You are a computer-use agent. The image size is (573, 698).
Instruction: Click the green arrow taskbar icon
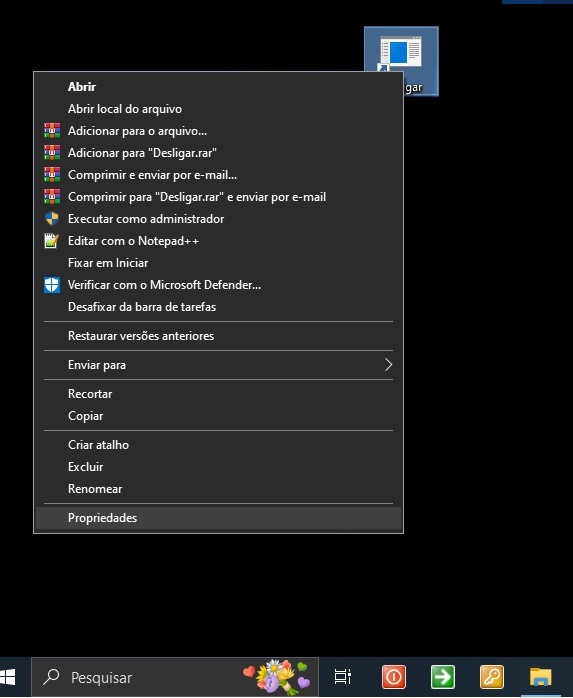[x=443, y=677]
